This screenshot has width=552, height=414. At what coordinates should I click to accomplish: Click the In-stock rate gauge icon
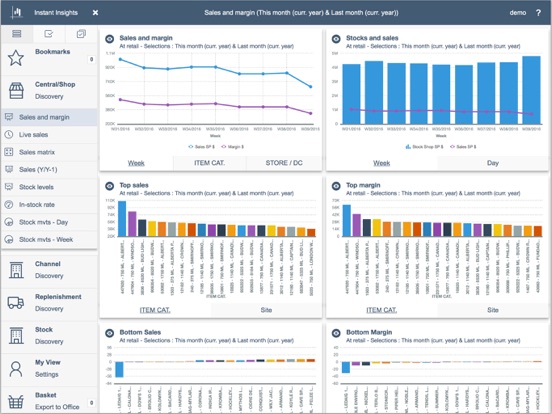[9, 205]
